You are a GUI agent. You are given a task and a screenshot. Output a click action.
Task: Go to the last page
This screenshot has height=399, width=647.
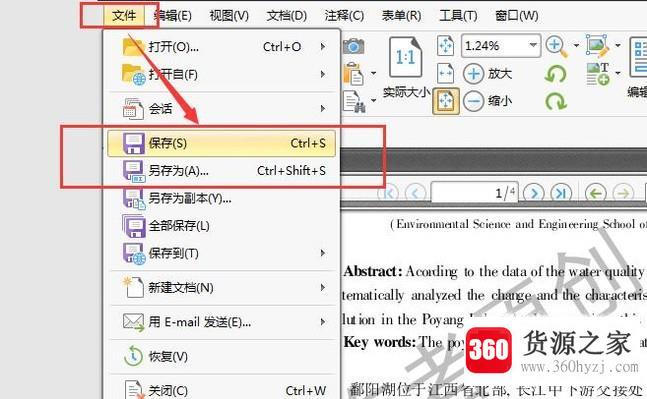561,193
